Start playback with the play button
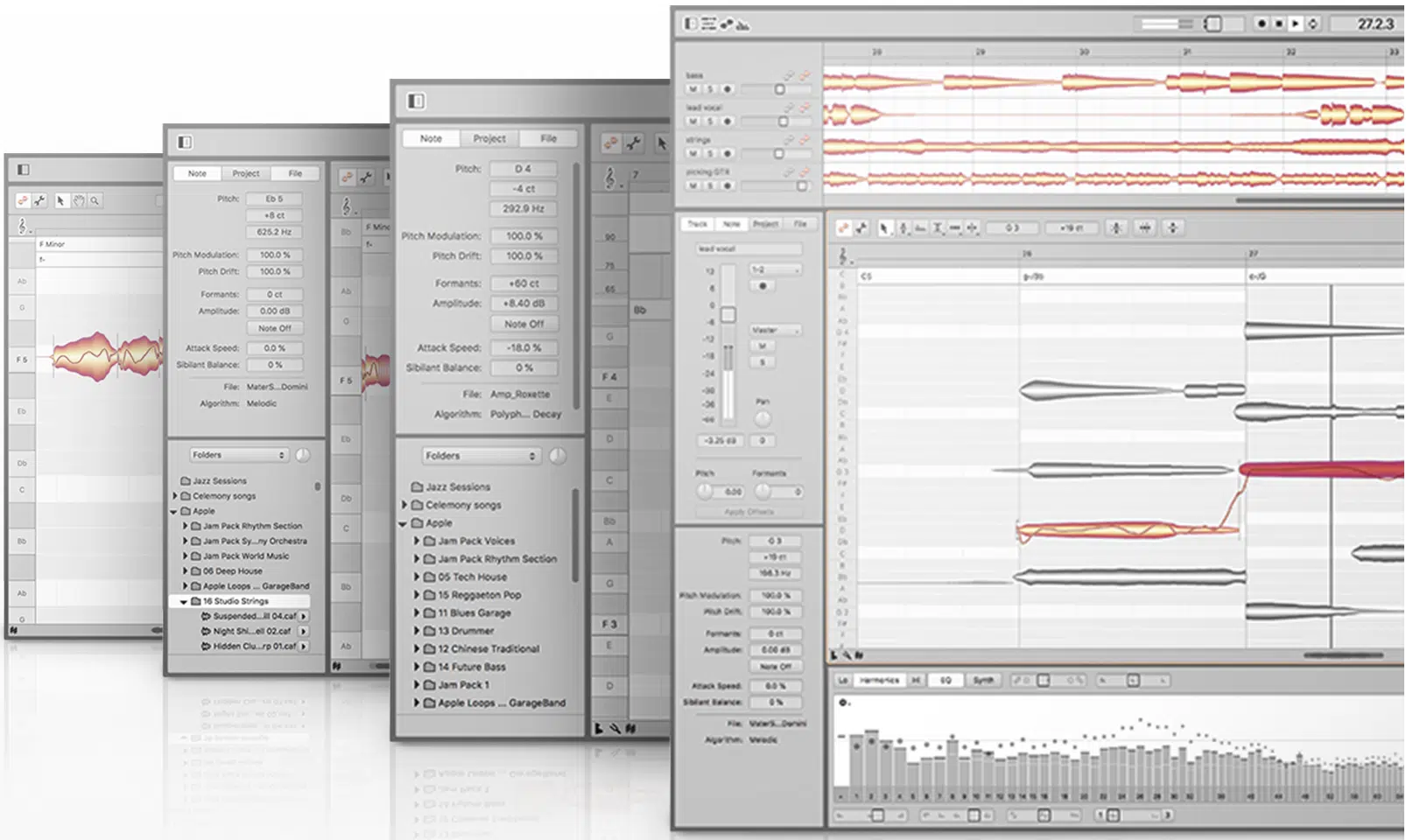This screenshot has height=840, width=1406. point(1295,24)
